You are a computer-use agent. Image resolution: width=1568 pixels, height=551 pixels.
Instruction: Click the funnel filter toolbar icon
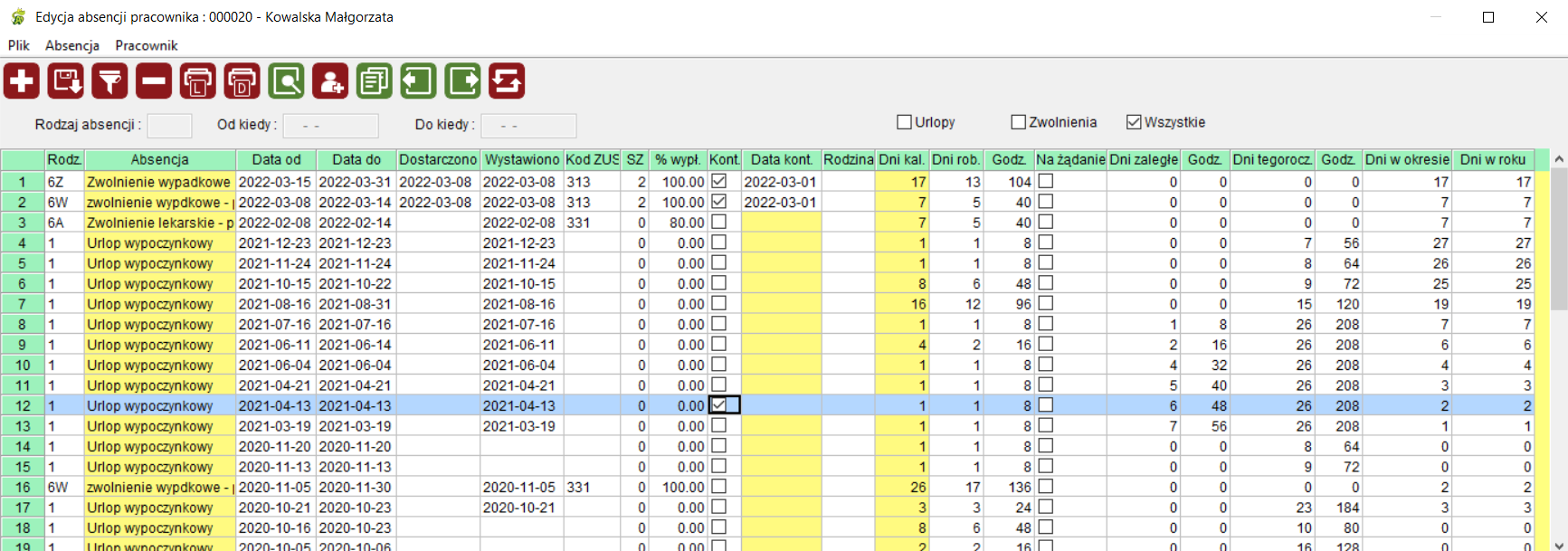click(x=109, y=81)
